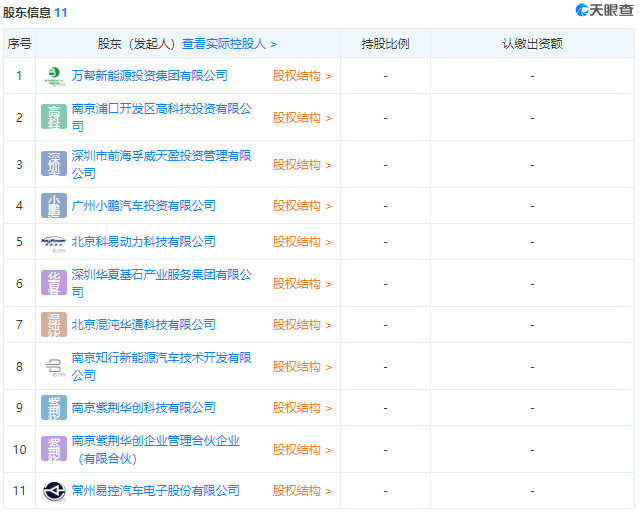This screenshot has width=639, height=512.
Task: Click the 万帮新能源投资集团 company logo
Action: pyautogui.click(x=54, y=76)
